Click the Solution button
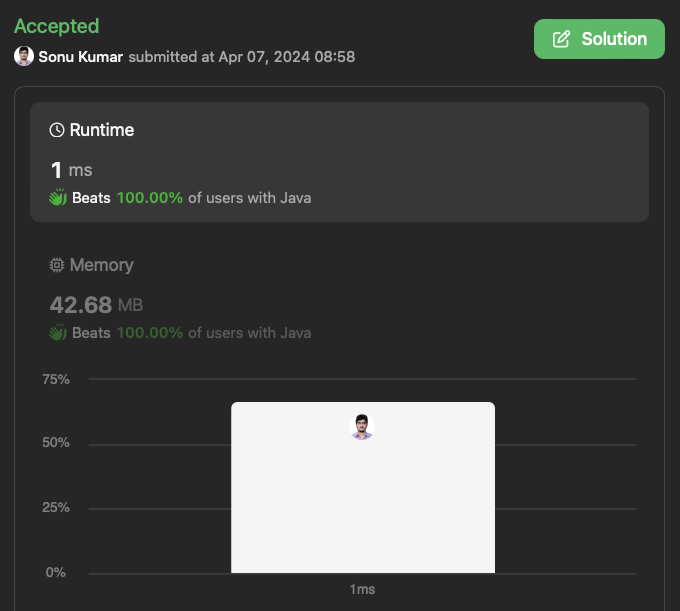680x611 pixels. [x=599, y=39]
